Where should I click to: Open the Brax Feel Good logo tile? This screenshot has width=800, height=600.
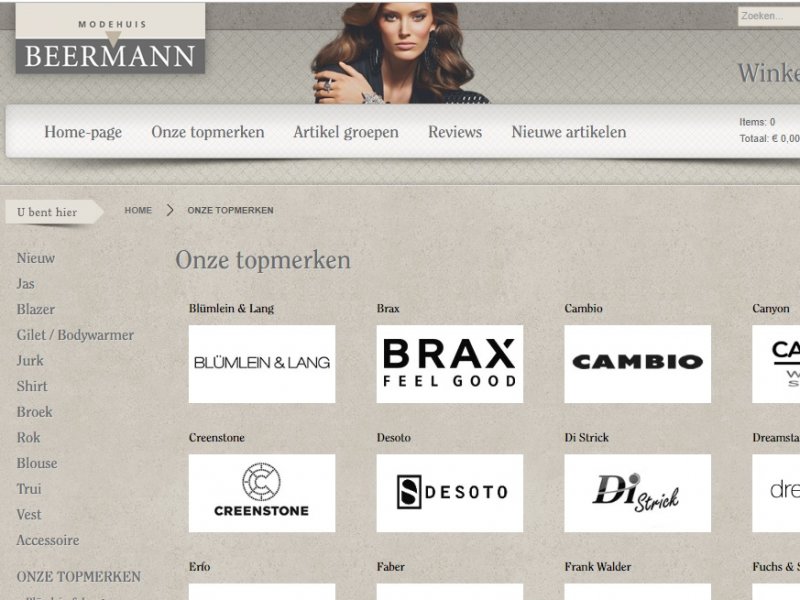click(449, 364)
